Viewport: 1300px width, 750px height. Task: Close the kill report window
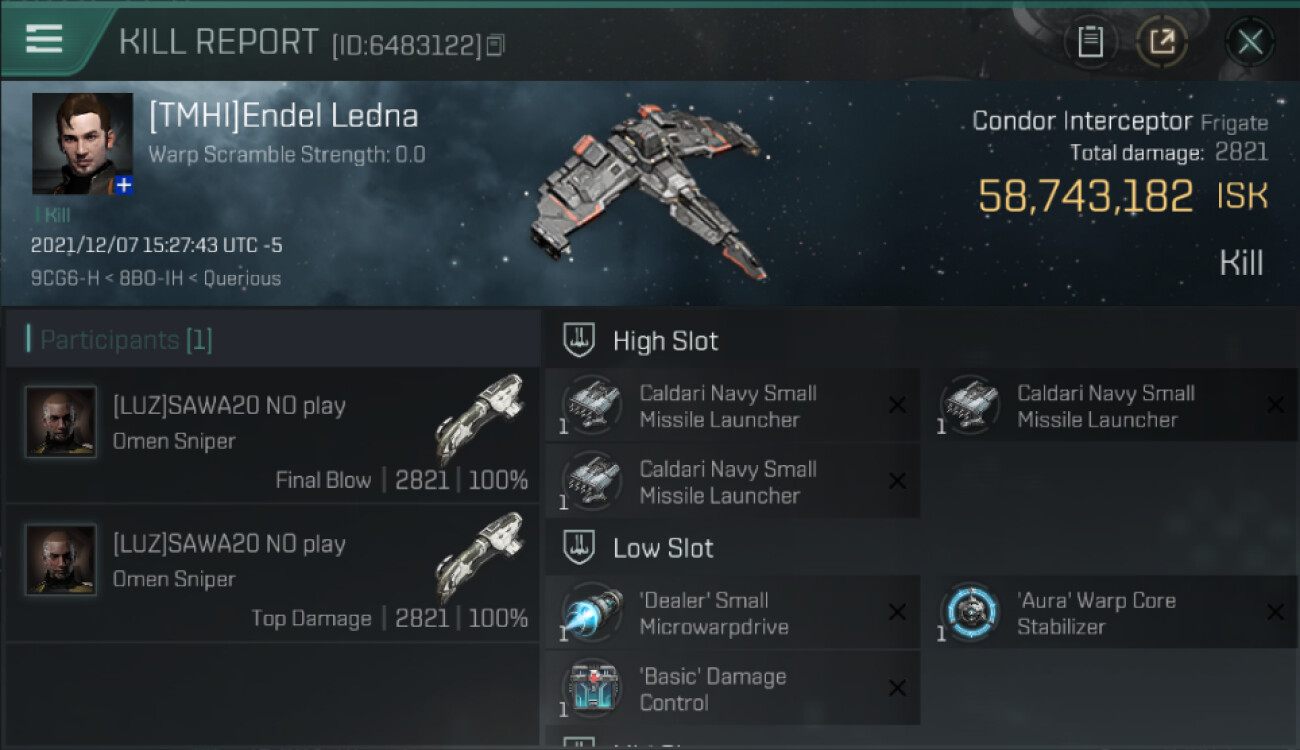1250,42
